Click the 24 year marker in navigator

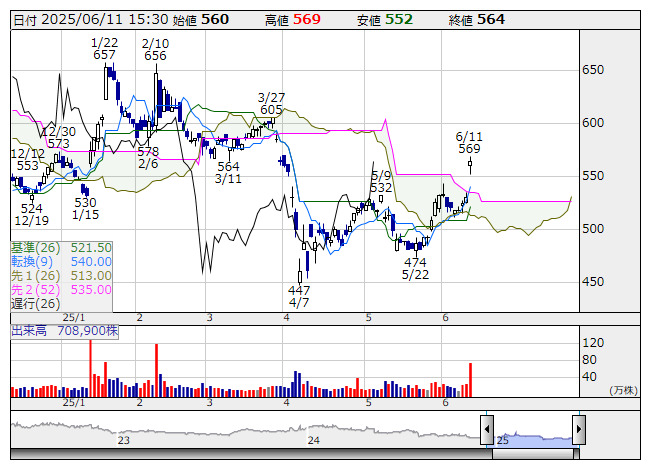[314, 440]
